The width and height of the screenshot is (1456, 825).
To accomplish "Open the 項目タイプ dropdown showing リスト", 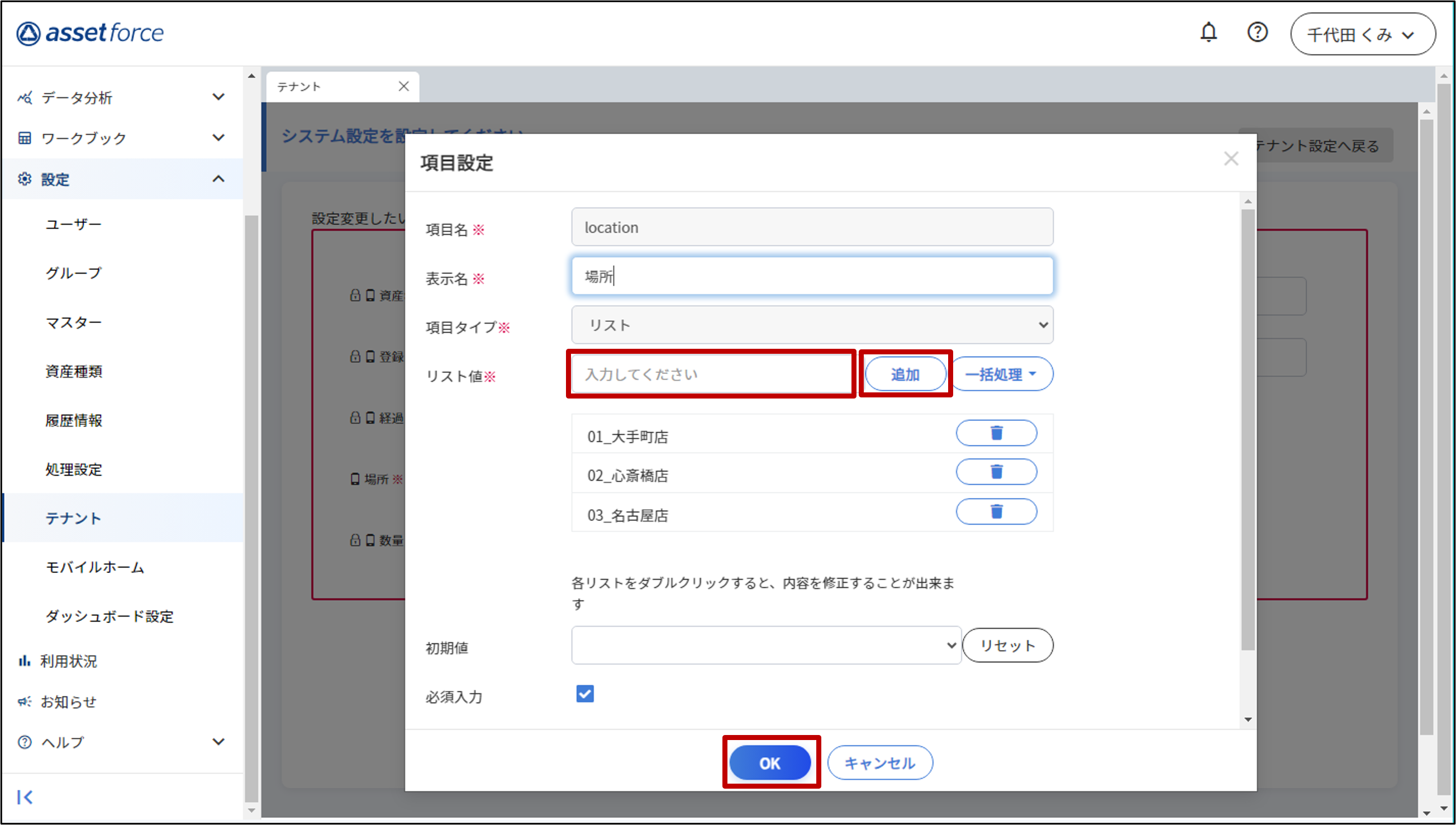I will (x=812, y=325).
